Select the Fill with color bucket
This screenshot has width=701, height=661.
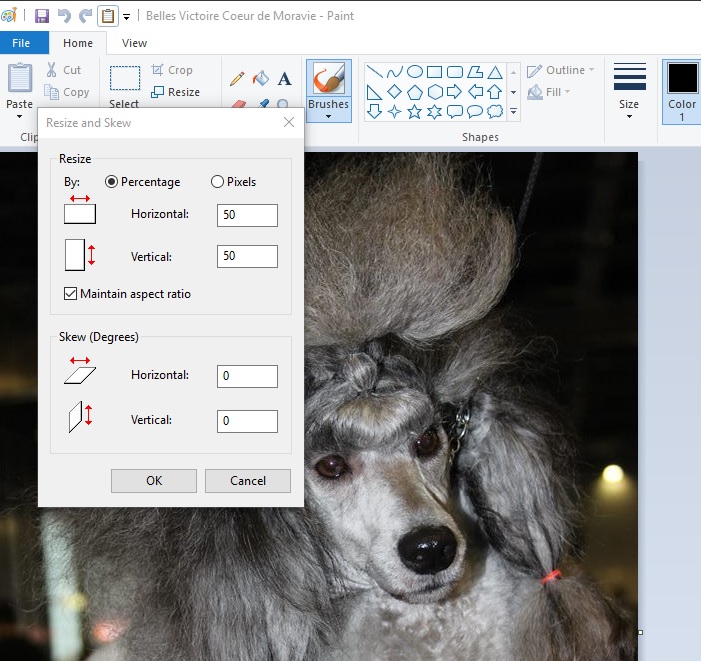(261, 79)
